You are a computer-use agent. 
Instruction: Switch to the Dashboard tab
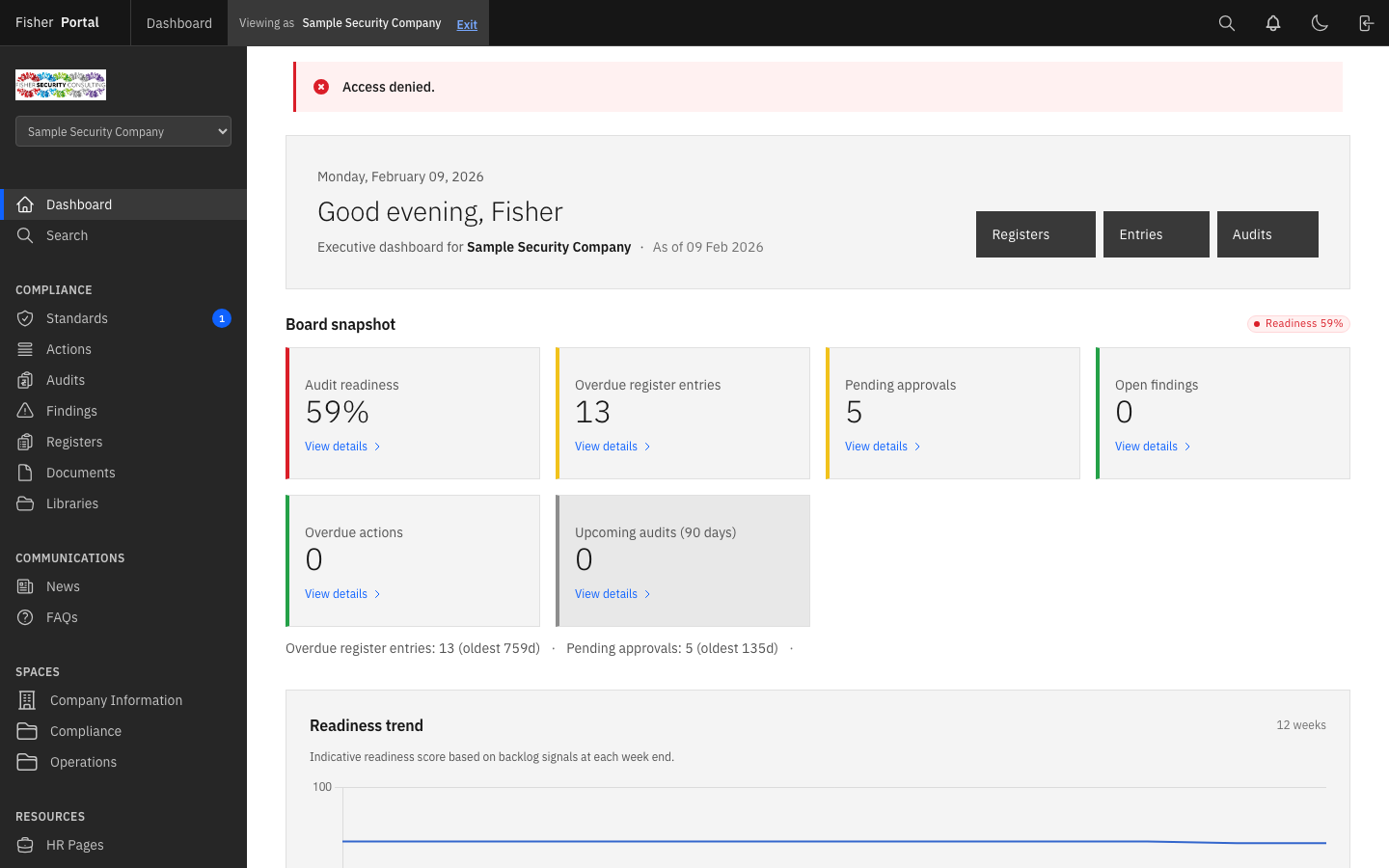point(178,22)
